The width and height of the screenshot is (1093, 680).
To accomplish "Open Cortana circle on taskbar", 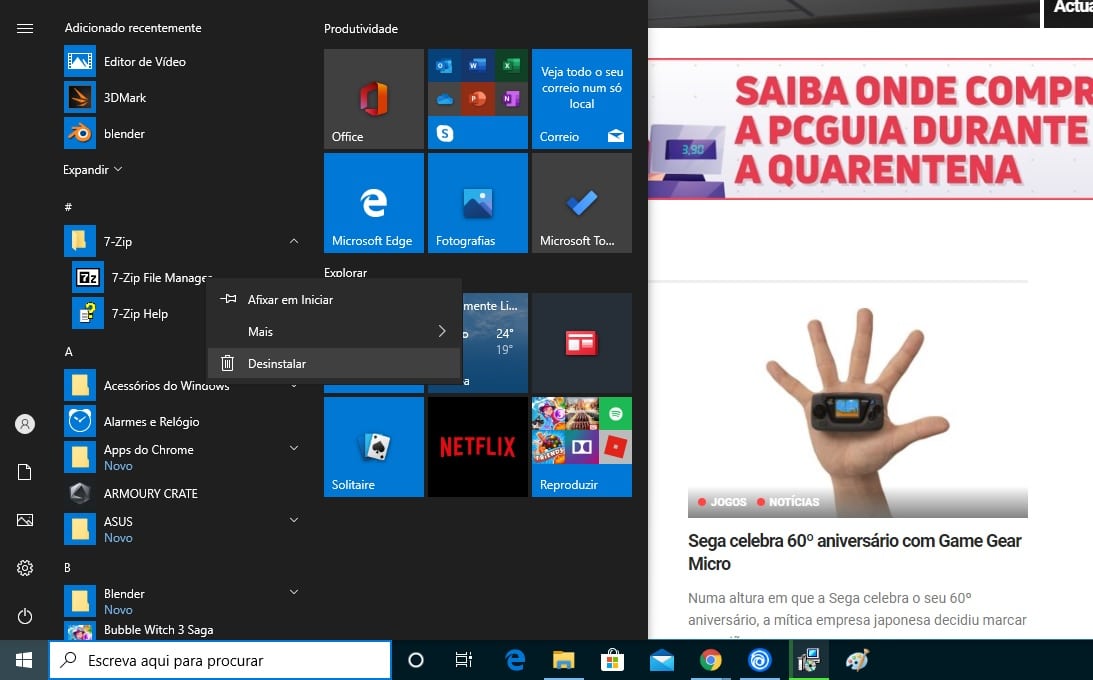I will point(415,660).
